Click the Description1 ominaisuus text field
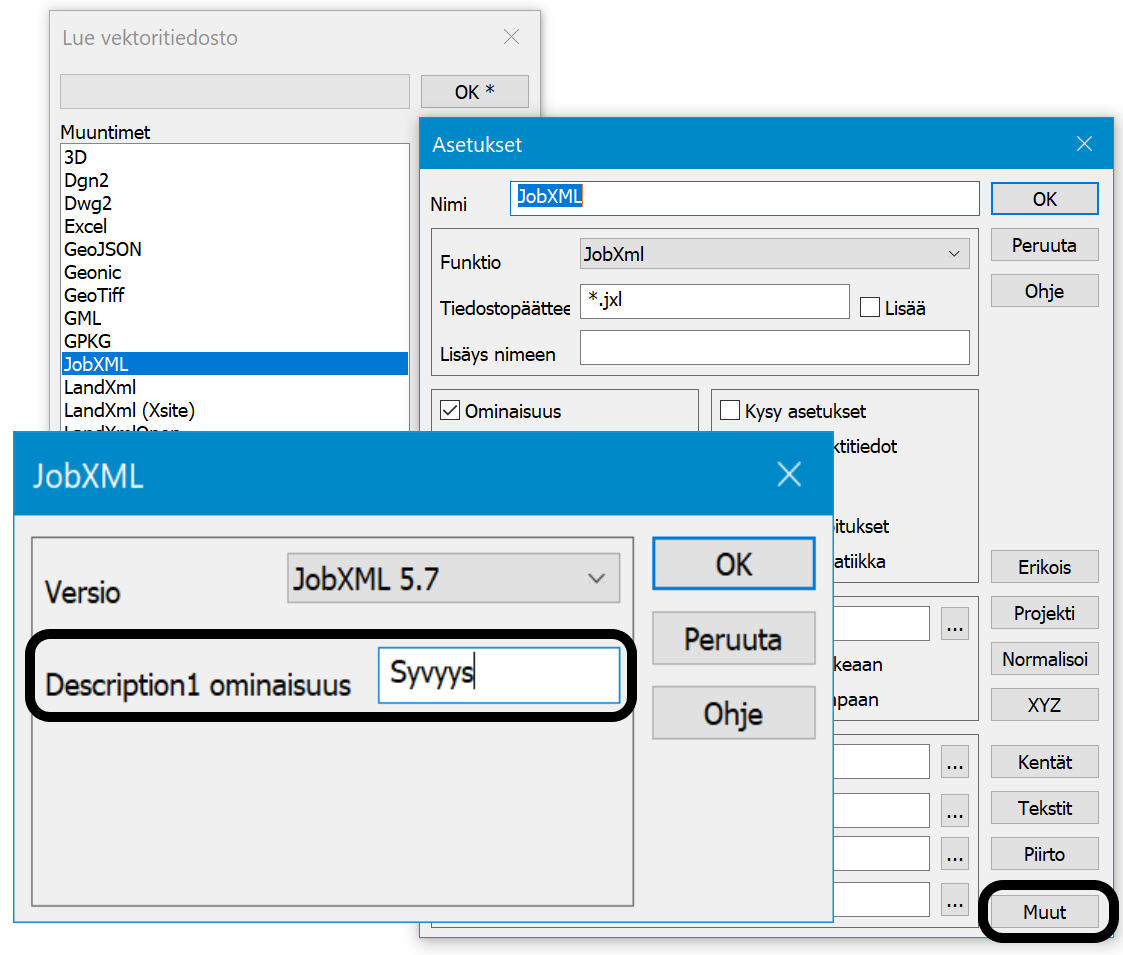This screenshot has height=955, width=1123. coord(498,674)
